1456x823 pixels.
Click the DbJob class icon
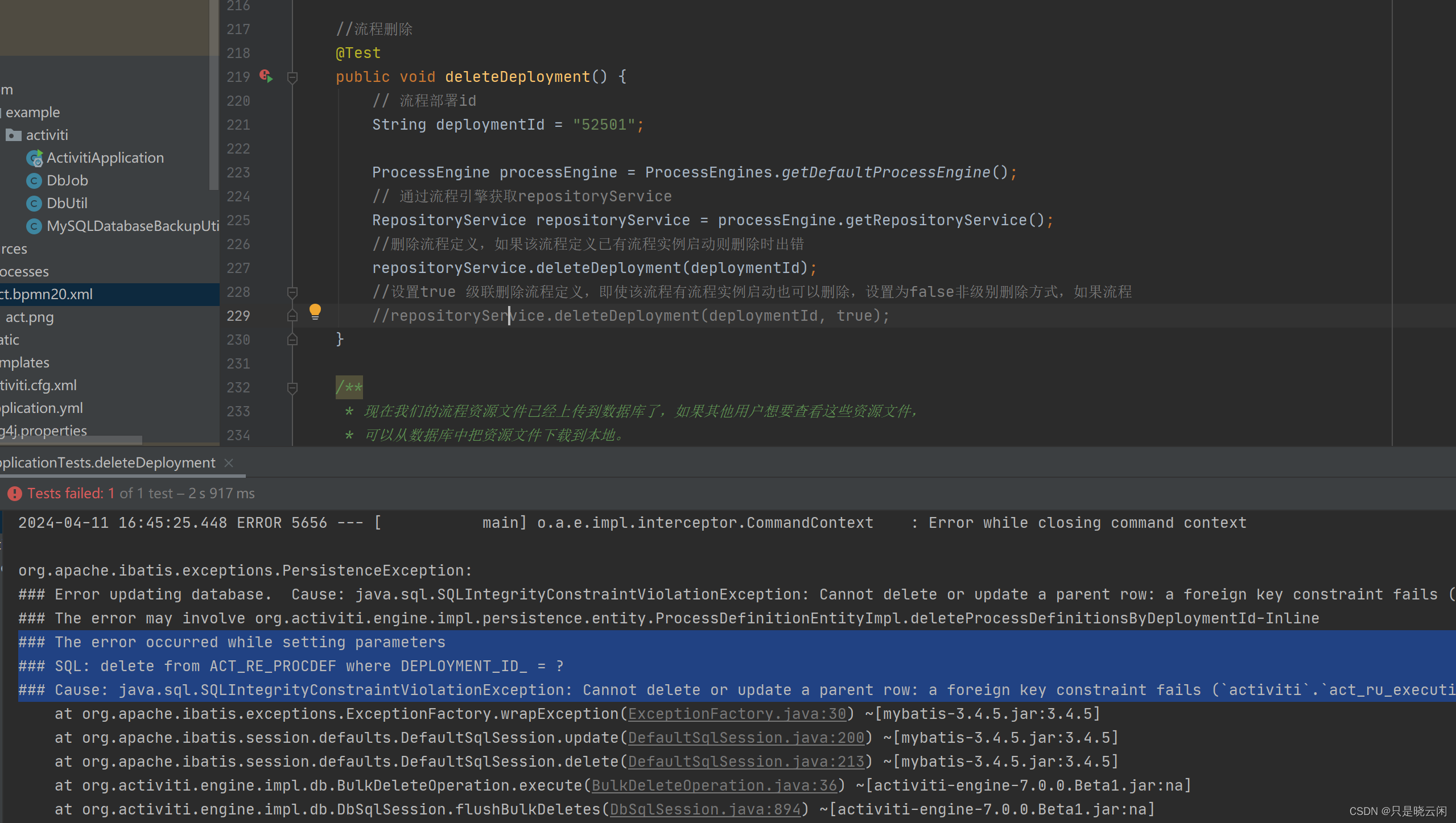[34, 181]
